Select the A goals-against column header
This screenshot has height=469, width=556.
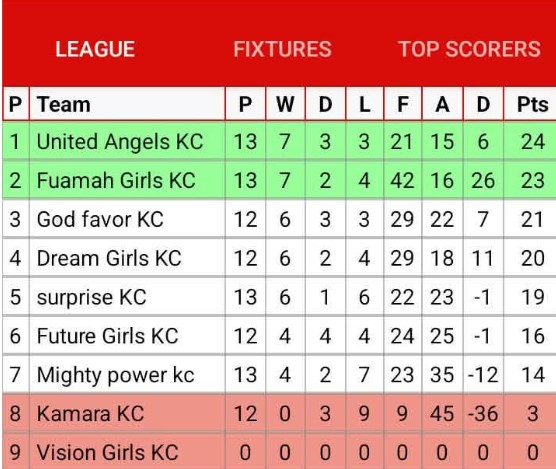pyautogui.click(x=442, y=104)
